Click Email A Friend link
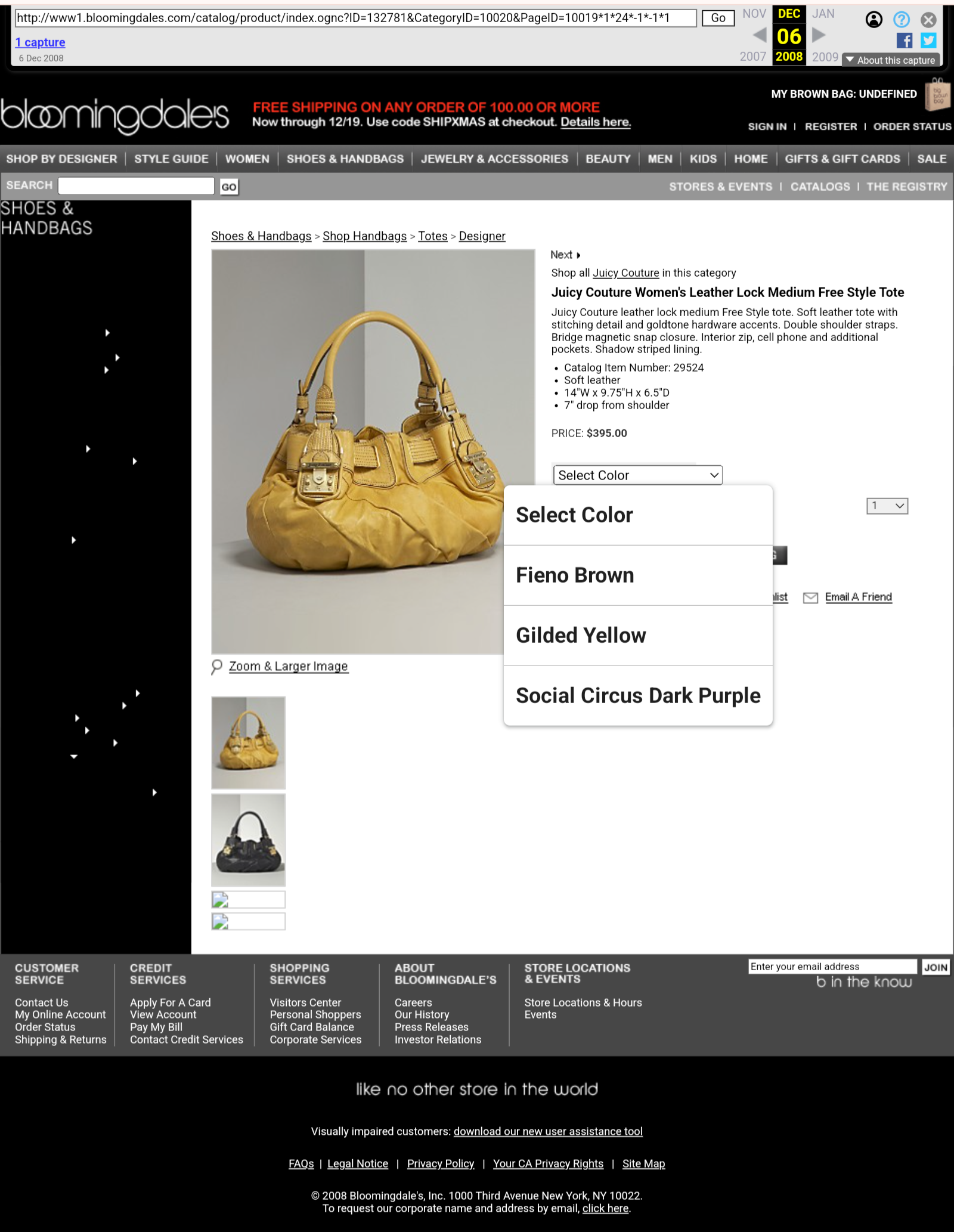Viewport: 954px width, 1232px height. (858, 597)
